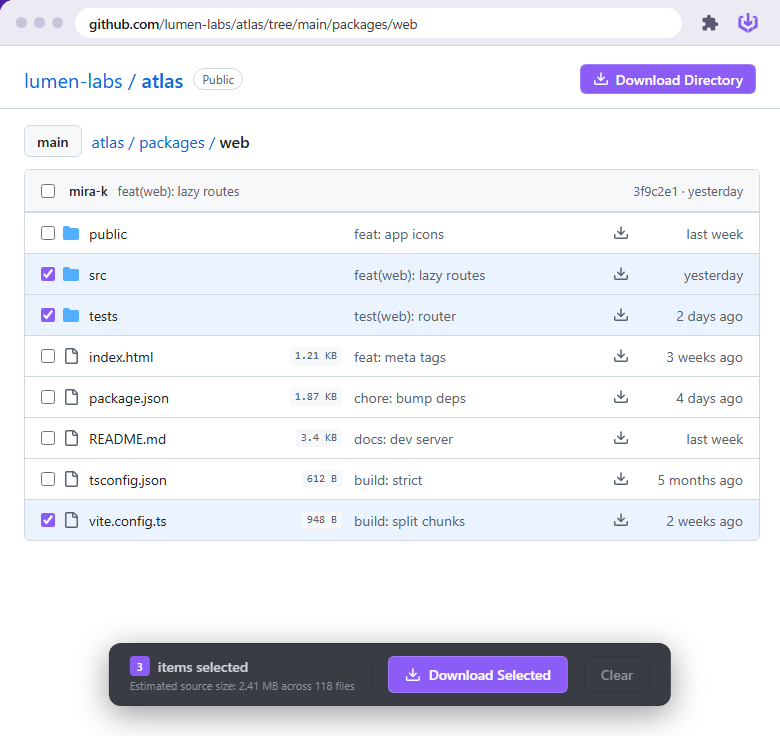780x736 pixels.
Task: Uncheck the vite.config.ts checkbox
Action: (48, 520)
